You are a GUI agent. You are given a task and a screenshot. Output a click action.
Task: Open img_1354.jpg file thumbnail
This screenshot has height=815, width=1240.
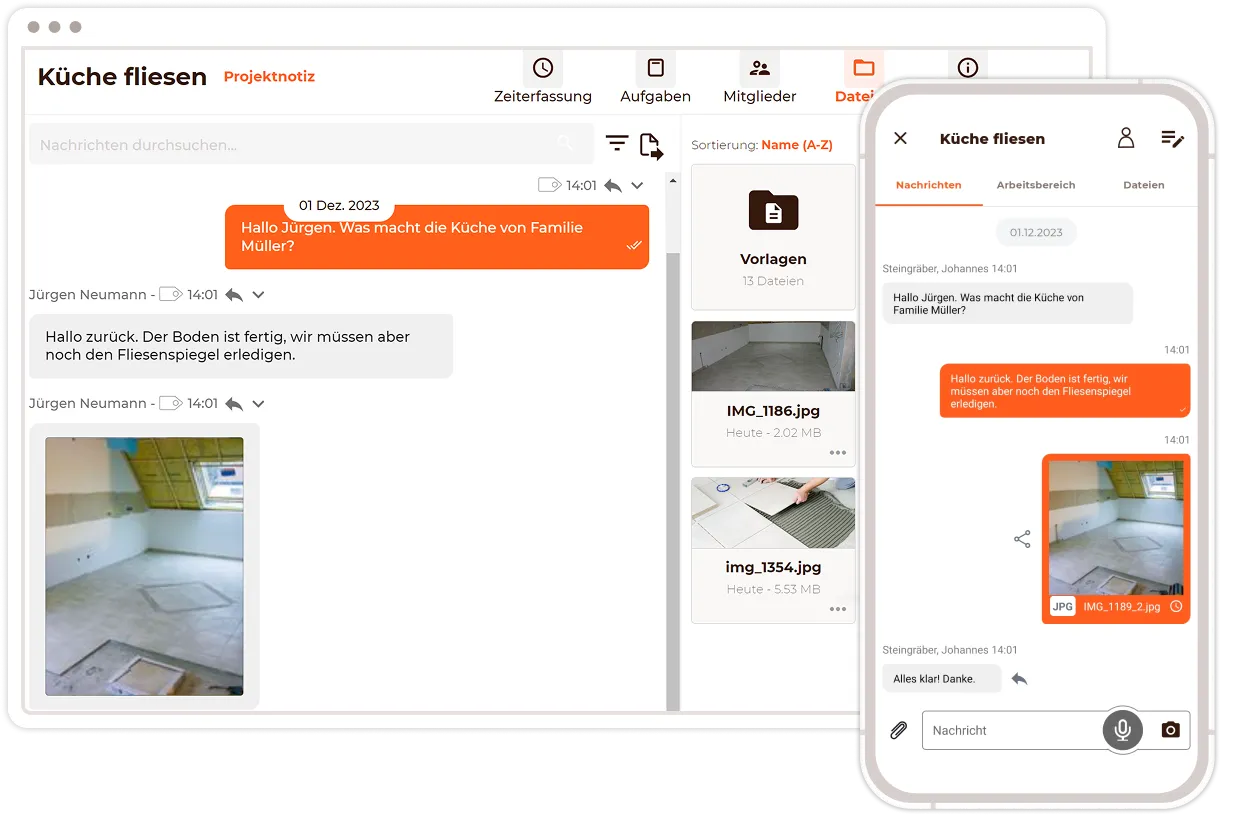click(773, 513)
